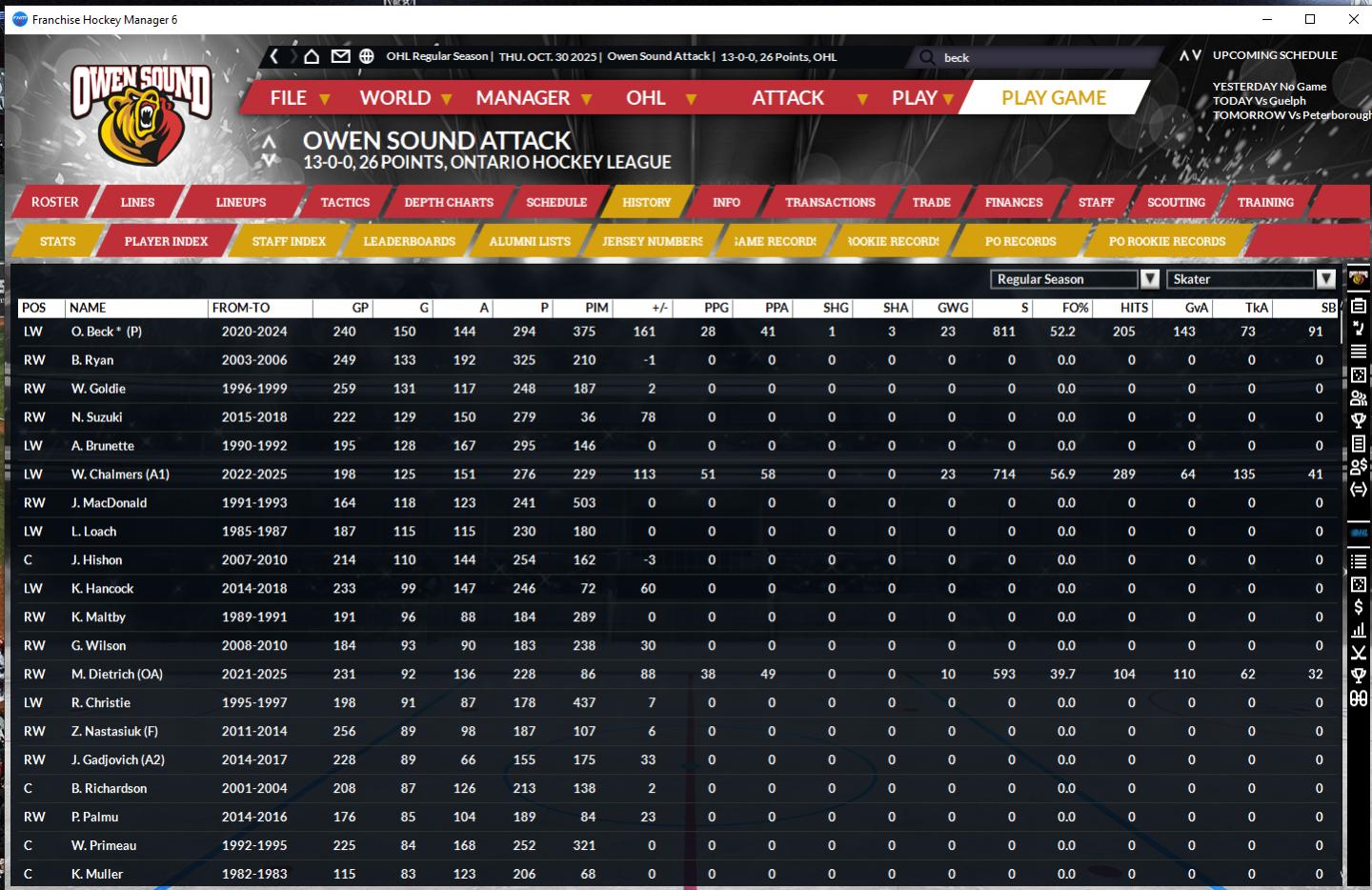Select player W. Chalmers (A1)
This screenshot has width=1372, height=890.
coord(120,475)
